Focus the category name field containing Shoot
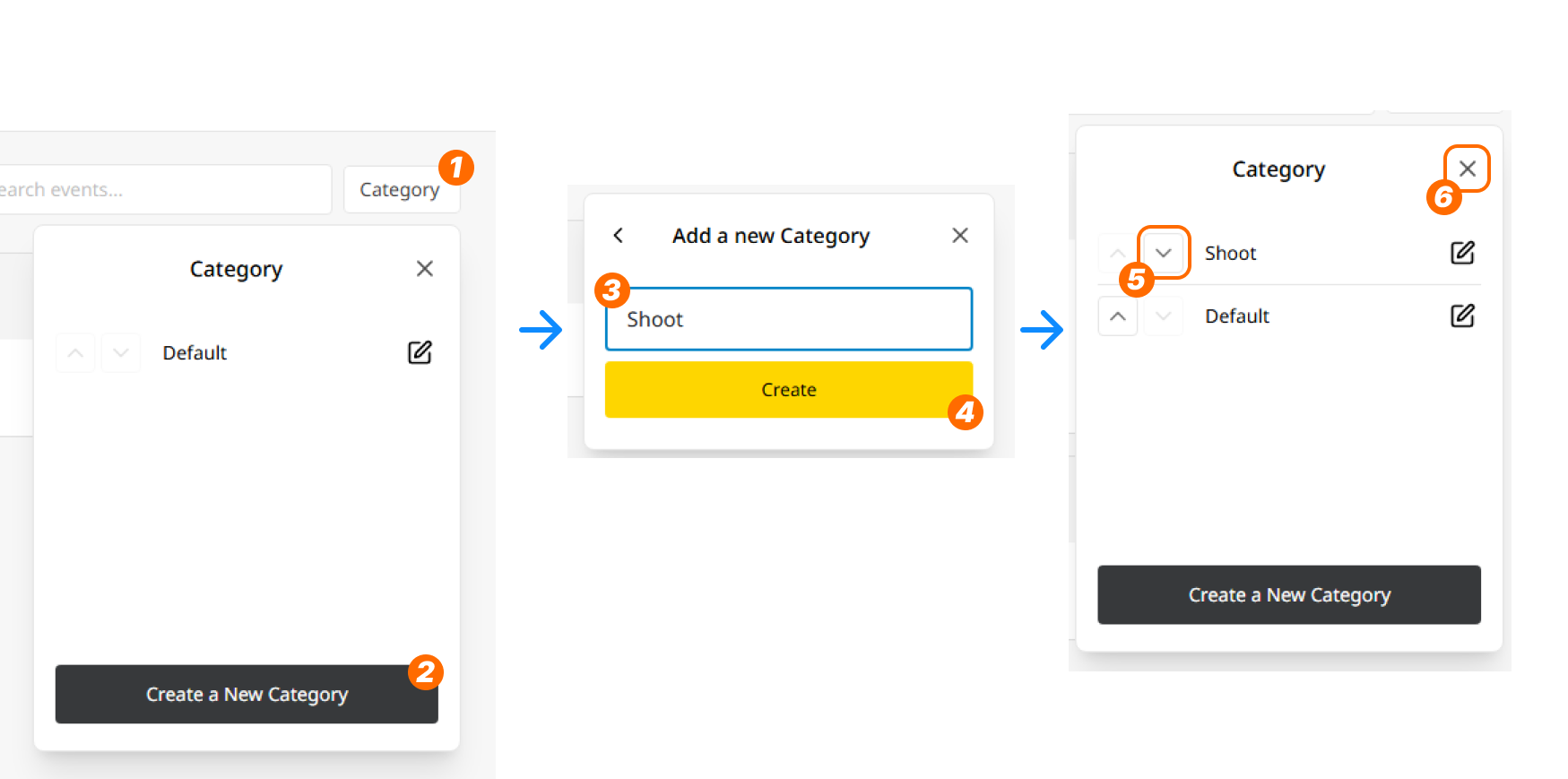Image resolution: width=1568 pixels, height=779 pixels. coord(789,319)
